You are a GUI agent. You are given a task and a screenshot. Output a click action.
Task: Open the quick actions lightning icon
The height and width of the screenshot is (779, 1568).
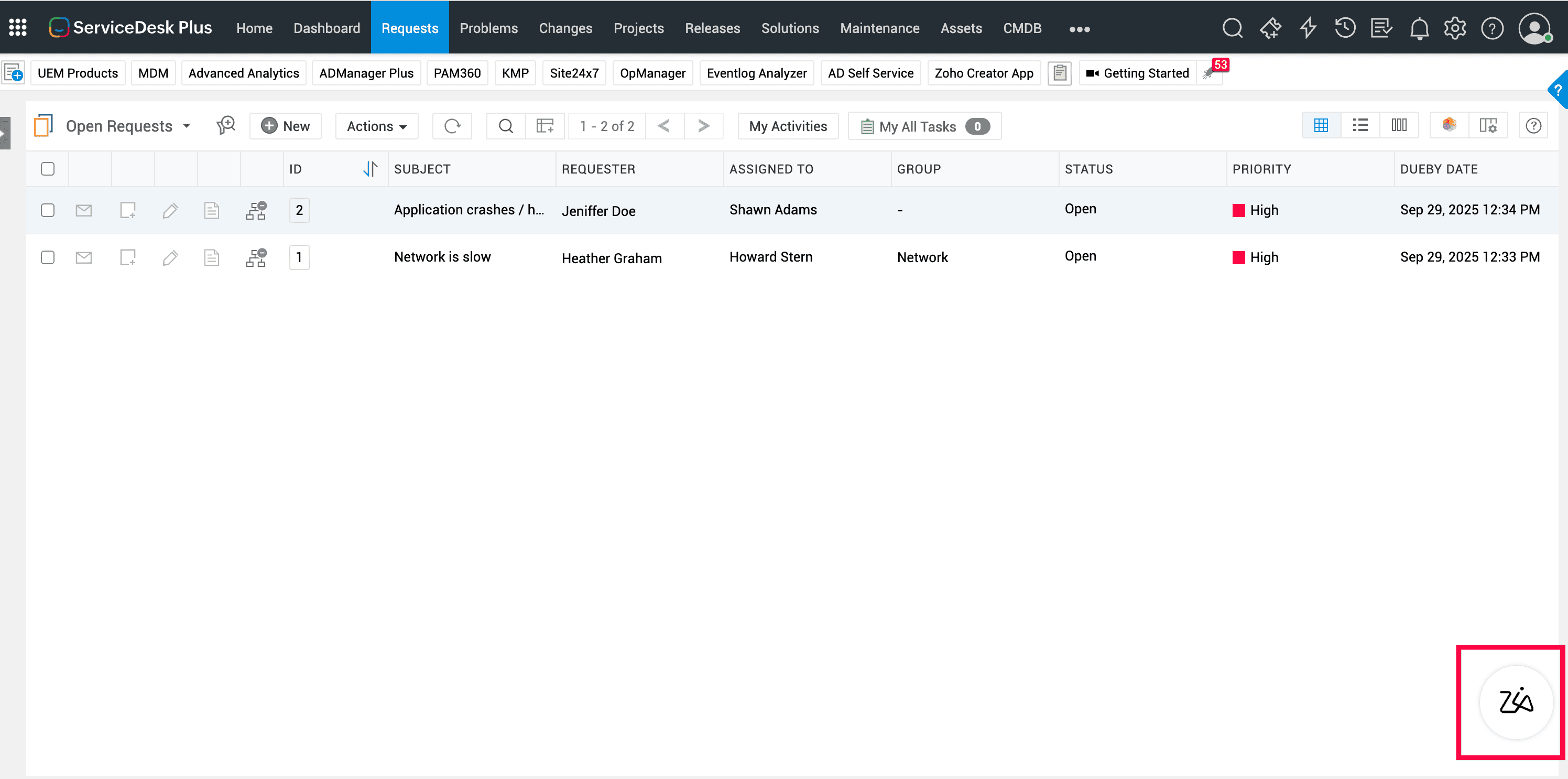tap(1308, 28)
